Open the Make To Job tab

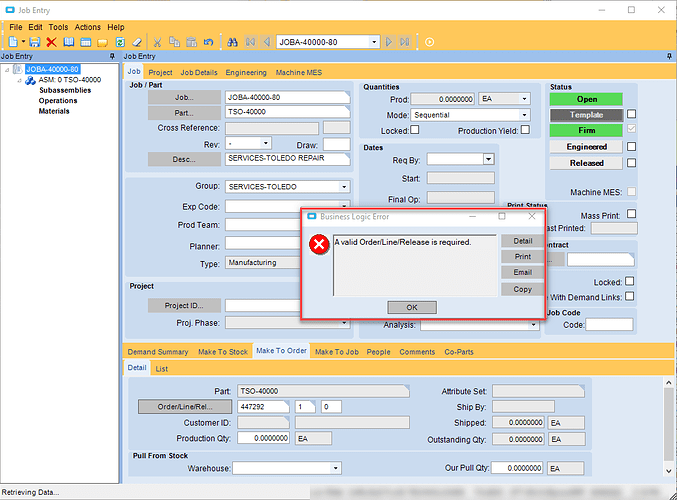[x=337, y=352]
